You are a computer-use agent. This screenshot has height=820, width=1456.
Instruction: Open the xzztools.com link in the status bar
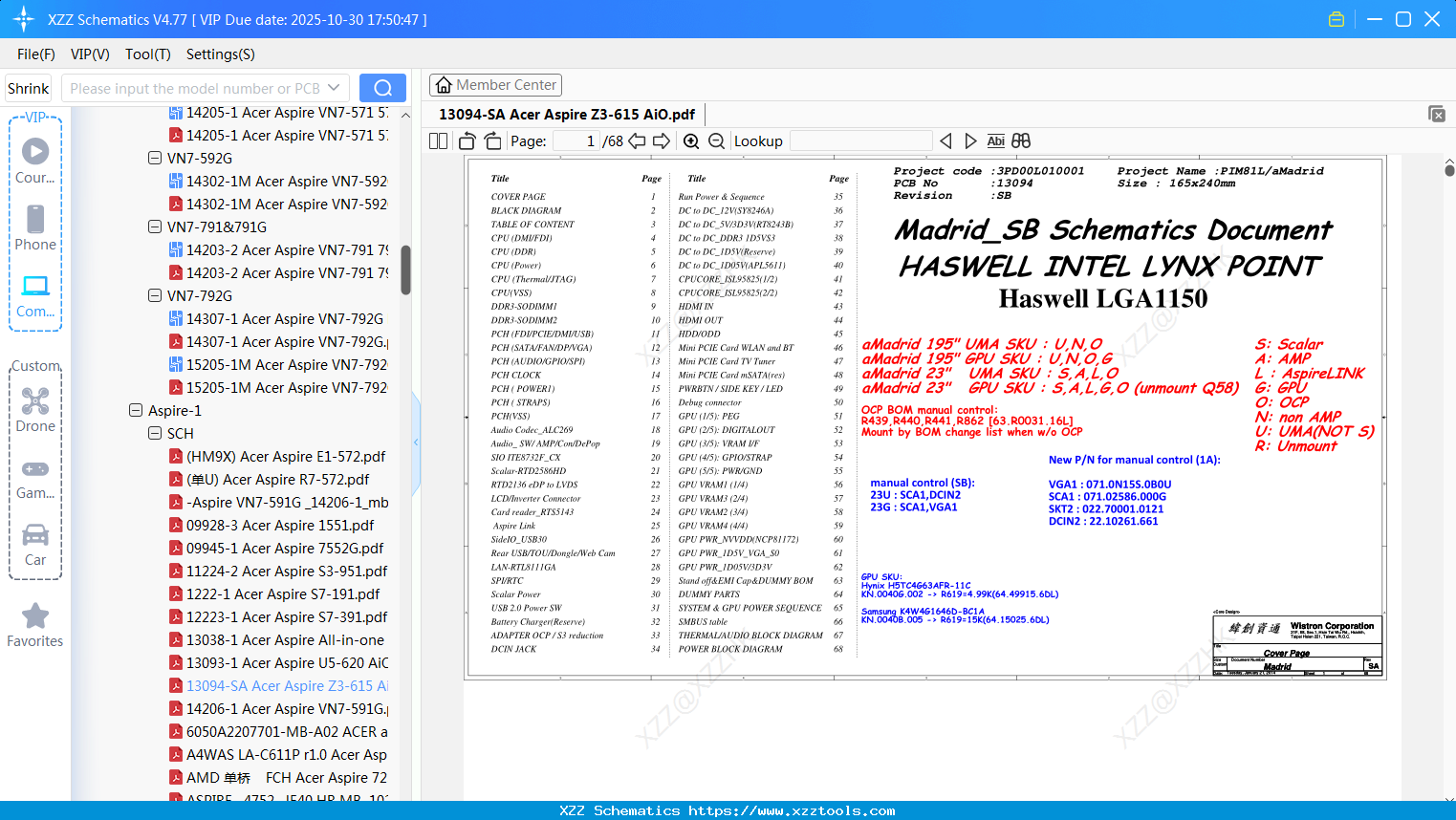click(793, 810)
